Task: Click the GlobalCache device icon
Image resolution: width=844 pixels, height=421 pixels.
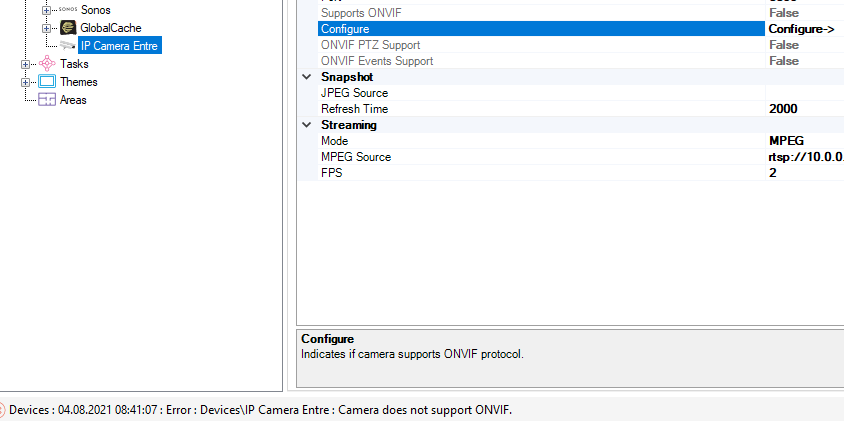Action: click(68, 28)
